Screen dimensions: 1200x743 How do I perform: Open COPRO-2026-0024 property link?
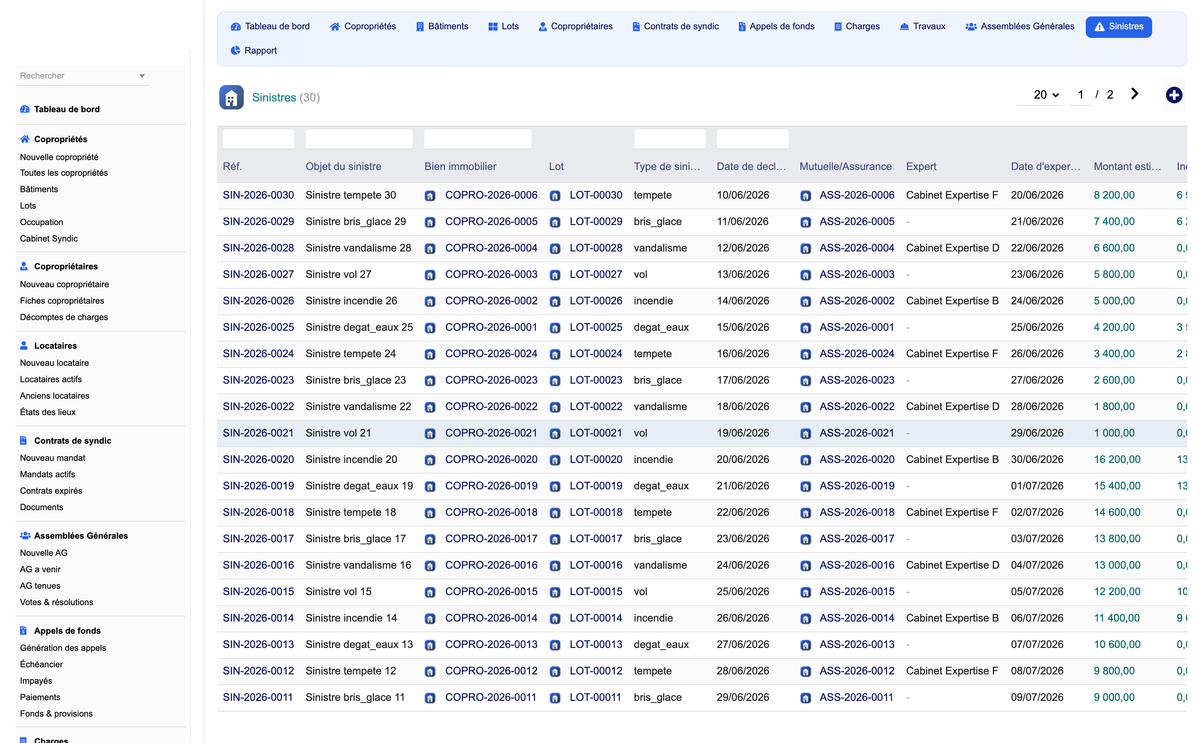491,354
